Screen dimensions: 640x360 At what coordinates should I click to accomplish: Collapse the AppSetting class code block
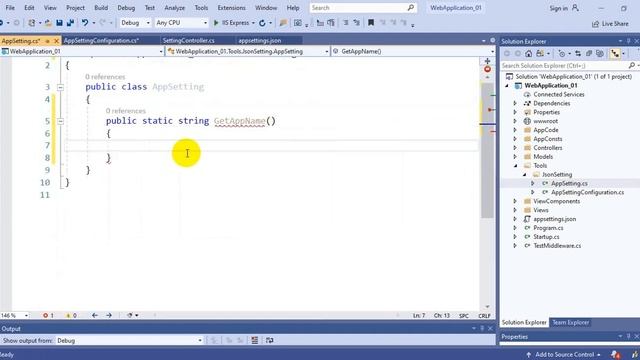tap(60, 87)
